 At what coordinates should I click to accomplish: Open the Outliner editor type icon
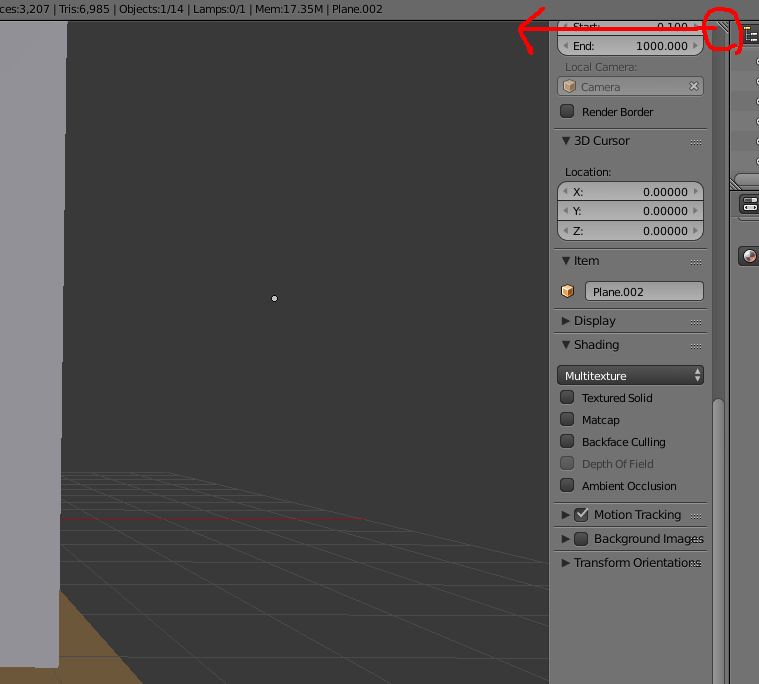752,35
